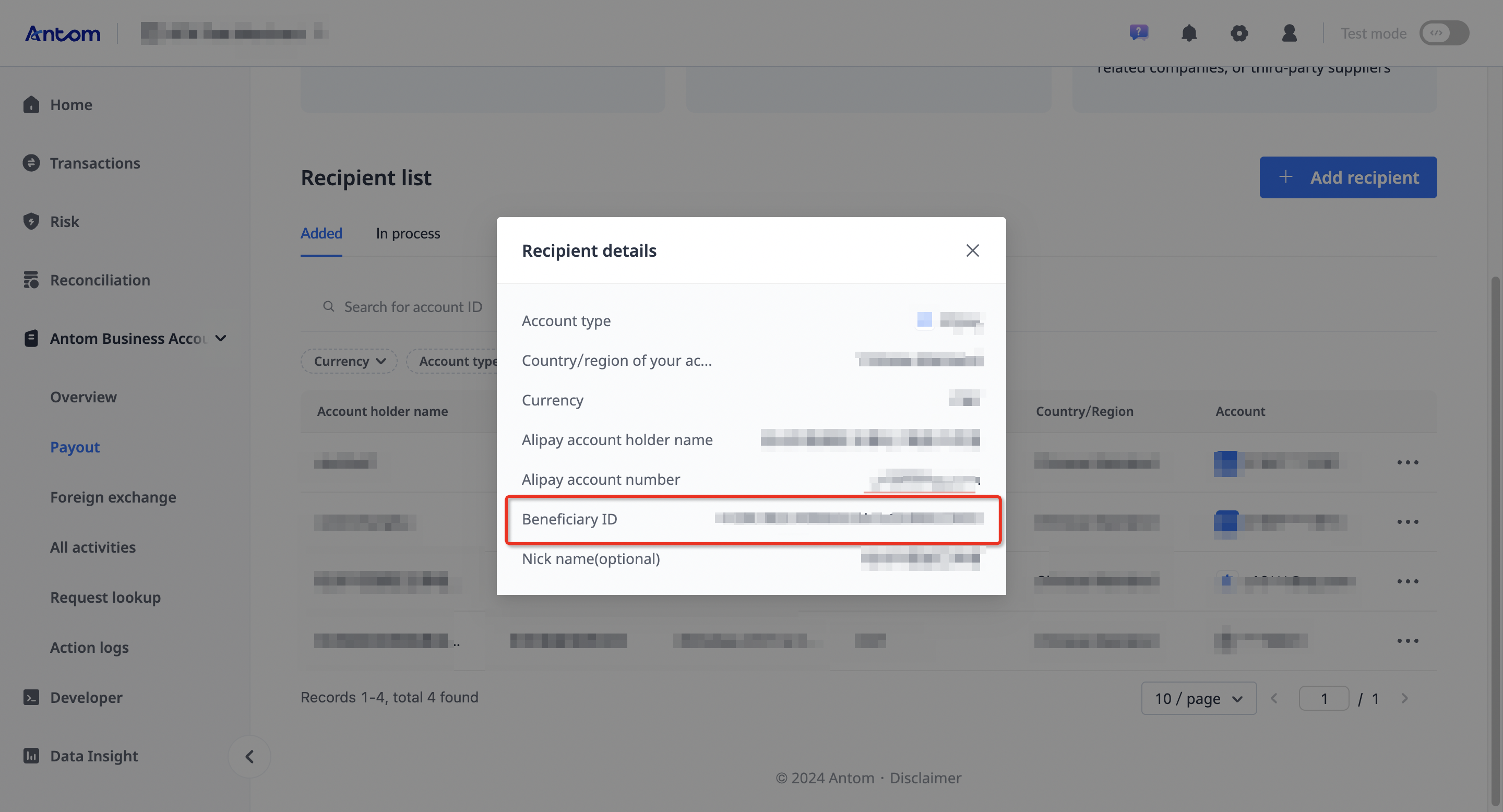Screen dimensions: 1503x812
Task: Open the Account type filter dropdown
Action: [x=452, y=361]
